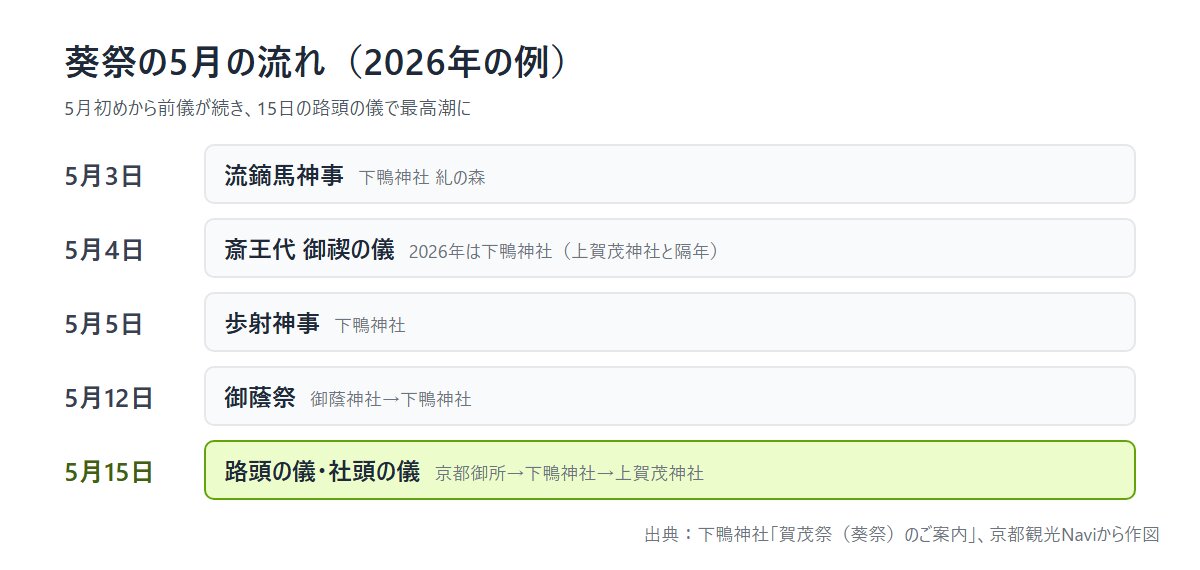
Task: Click the 2026年は下鴨神社（上賀茂神社と隔年） note
Action: [x=564, y=252]
